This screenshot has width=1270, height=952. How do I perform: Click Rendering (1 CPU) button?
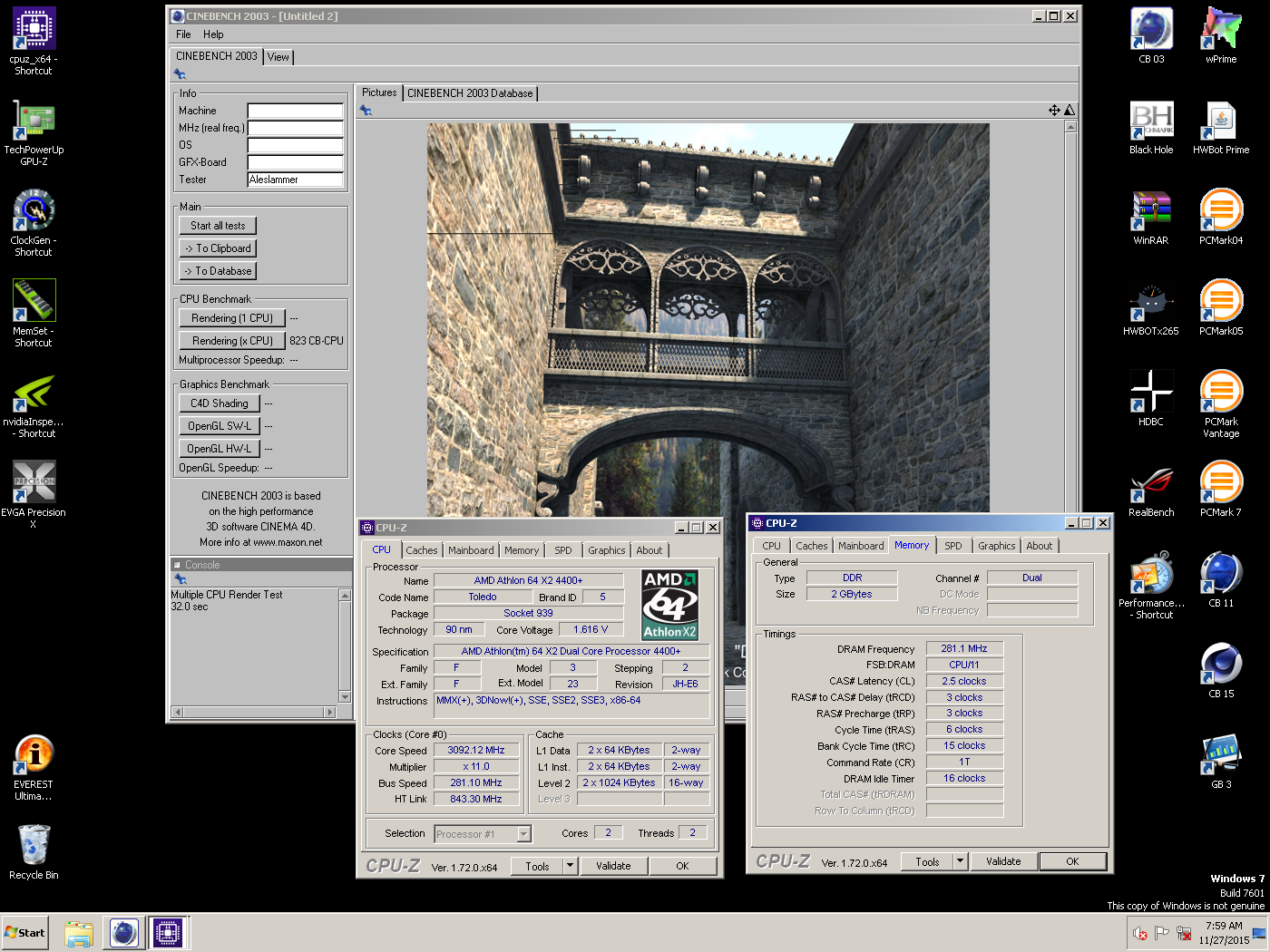click(232, 318)
